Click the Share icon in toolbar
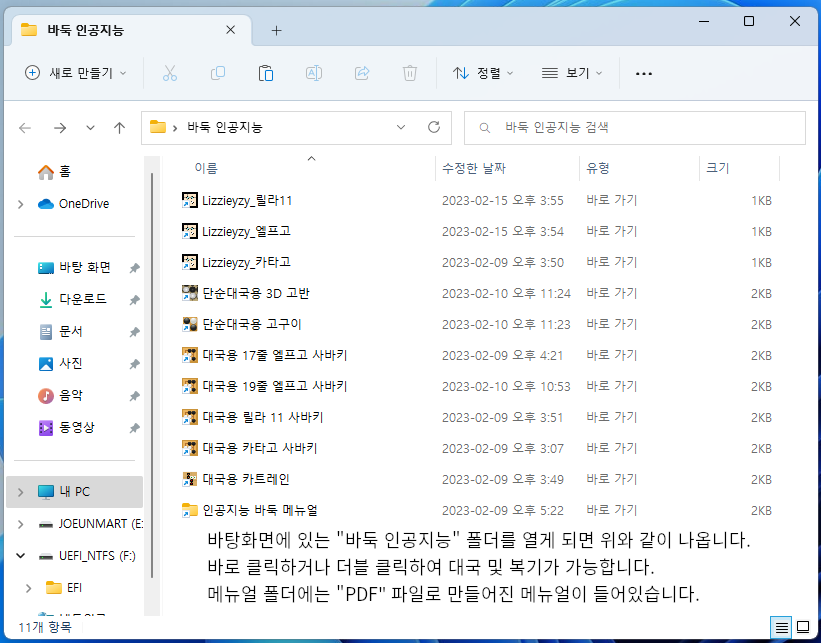 362,73
